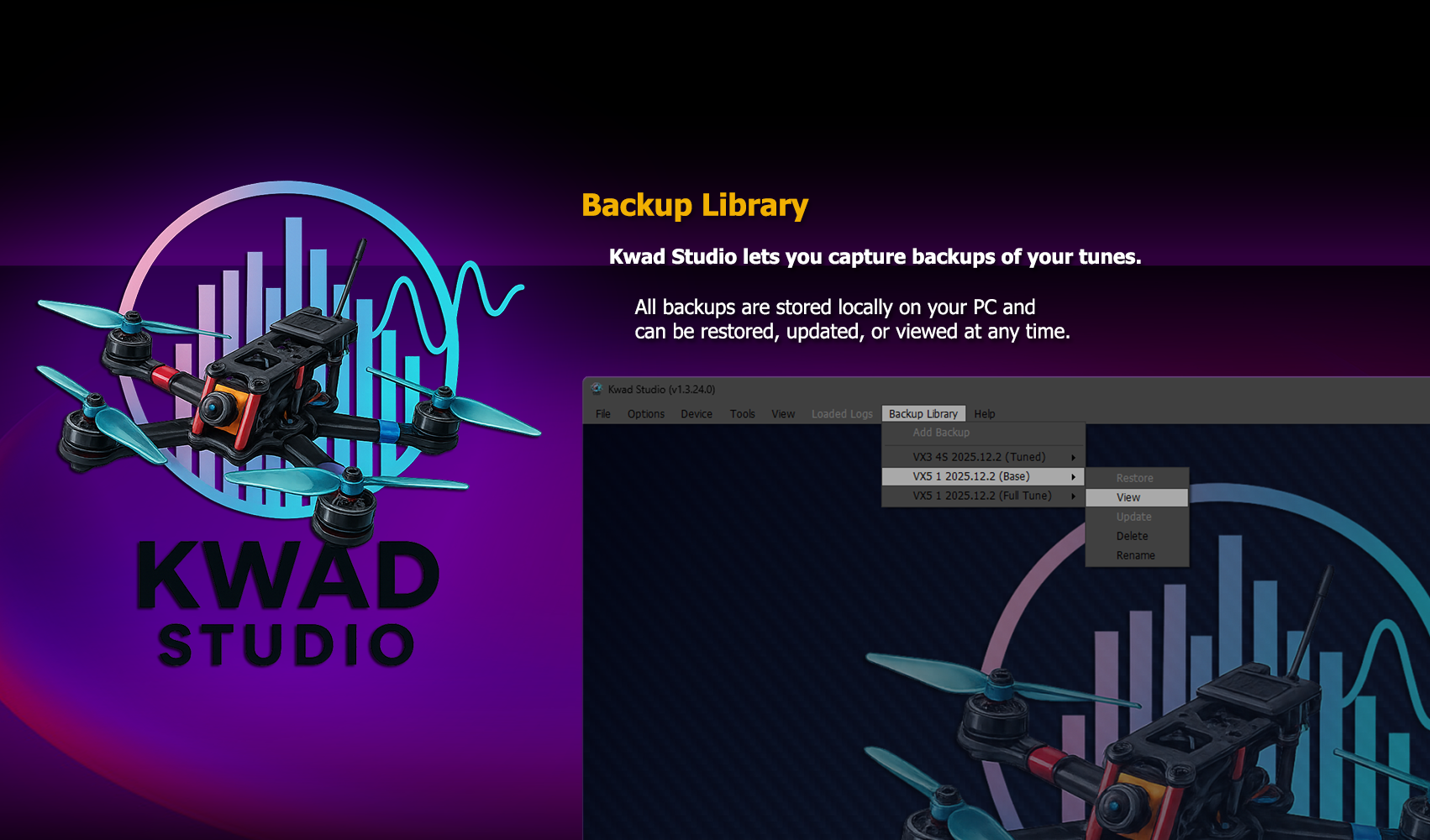Open the File menu
Image resolution: width=1430 pixels, height=840 pixels.
point(603,414)
